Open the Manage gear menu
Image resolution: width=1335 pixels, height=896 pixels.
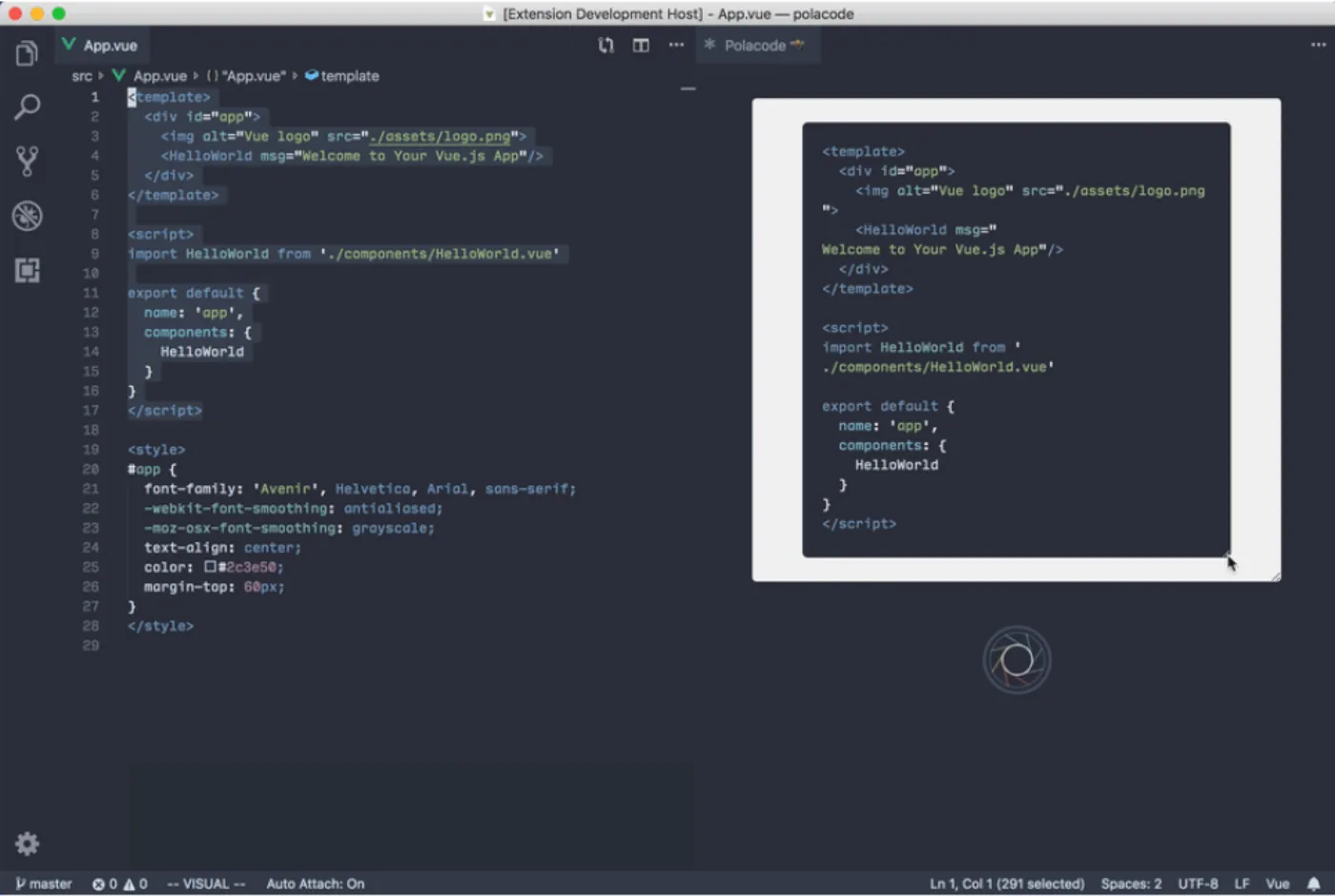27,844
